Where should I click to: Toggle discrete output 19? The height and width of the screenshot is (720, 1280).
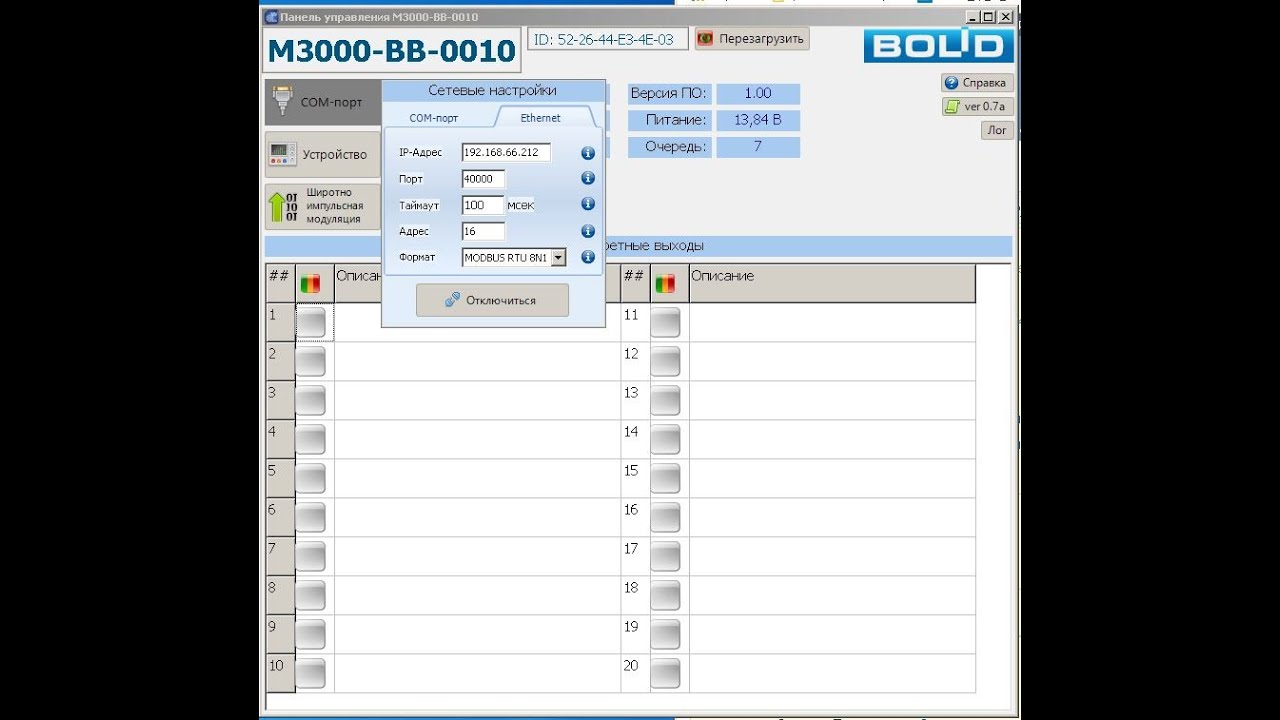coord(665,634)
